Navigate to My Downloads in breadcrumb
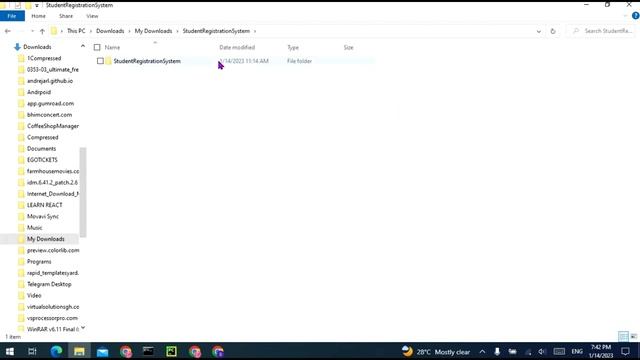 (x=153, y=31)
